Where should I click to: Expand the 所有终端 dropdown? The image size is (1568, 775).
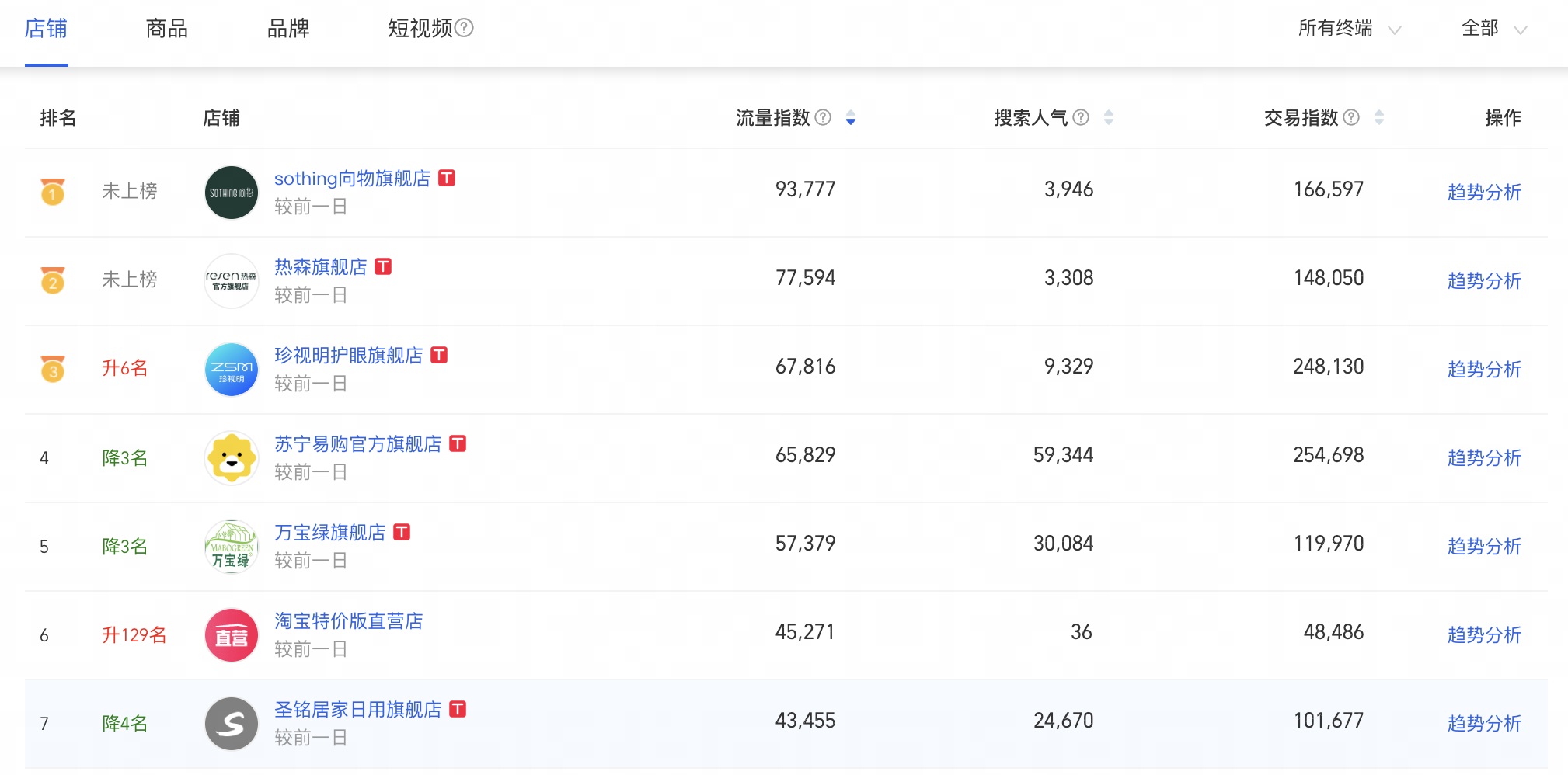pos(1350,29)
